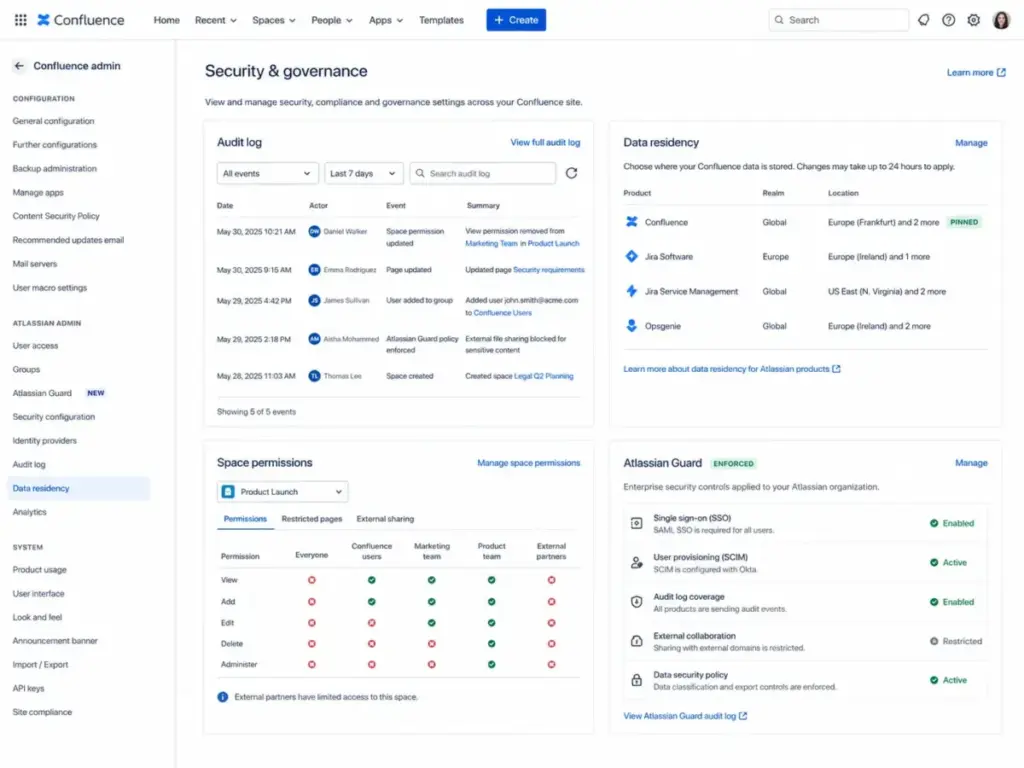Open the Security requirements page link
The height and width of the screenshot is (768, 1024).
[549, 270]
